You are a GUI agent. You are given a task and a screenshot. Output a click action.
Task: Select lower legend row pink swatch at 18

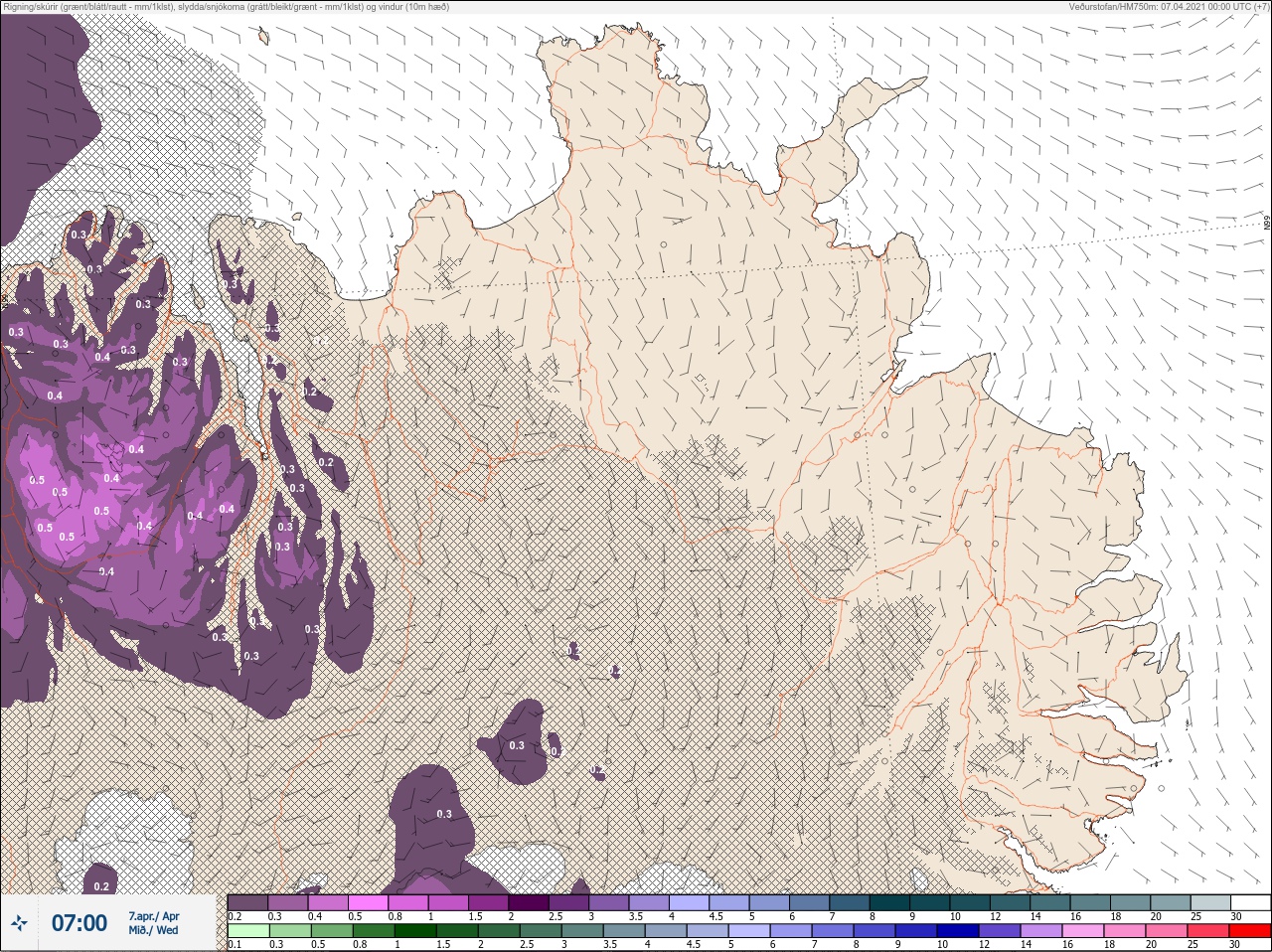[x=1125, y=930]
